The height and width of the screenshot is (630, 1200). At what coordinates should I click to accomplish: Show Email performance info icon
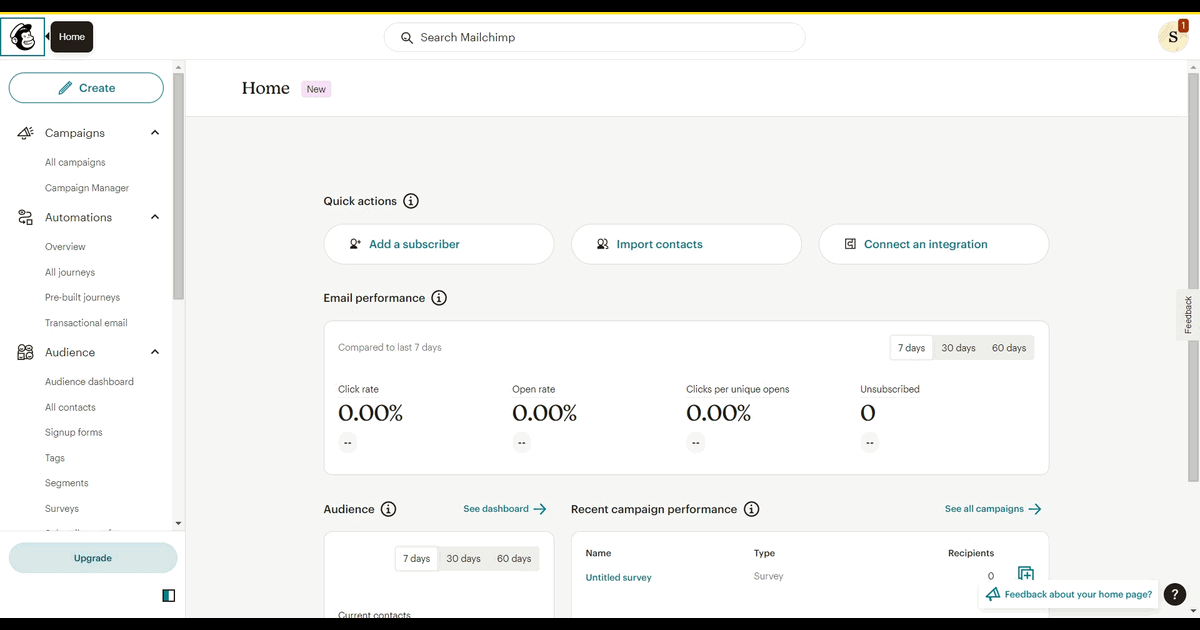(439, 298)
